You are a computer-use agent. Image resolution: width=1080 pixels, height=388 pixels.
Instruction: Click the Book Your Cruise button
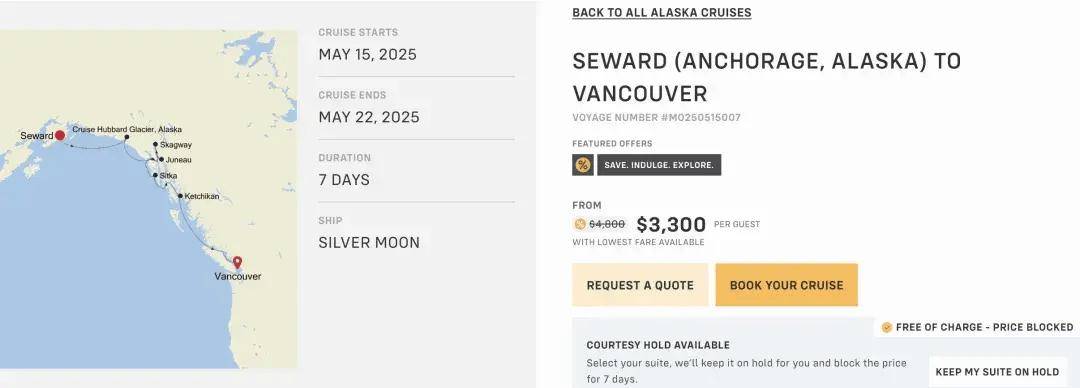tap(787, 285)
